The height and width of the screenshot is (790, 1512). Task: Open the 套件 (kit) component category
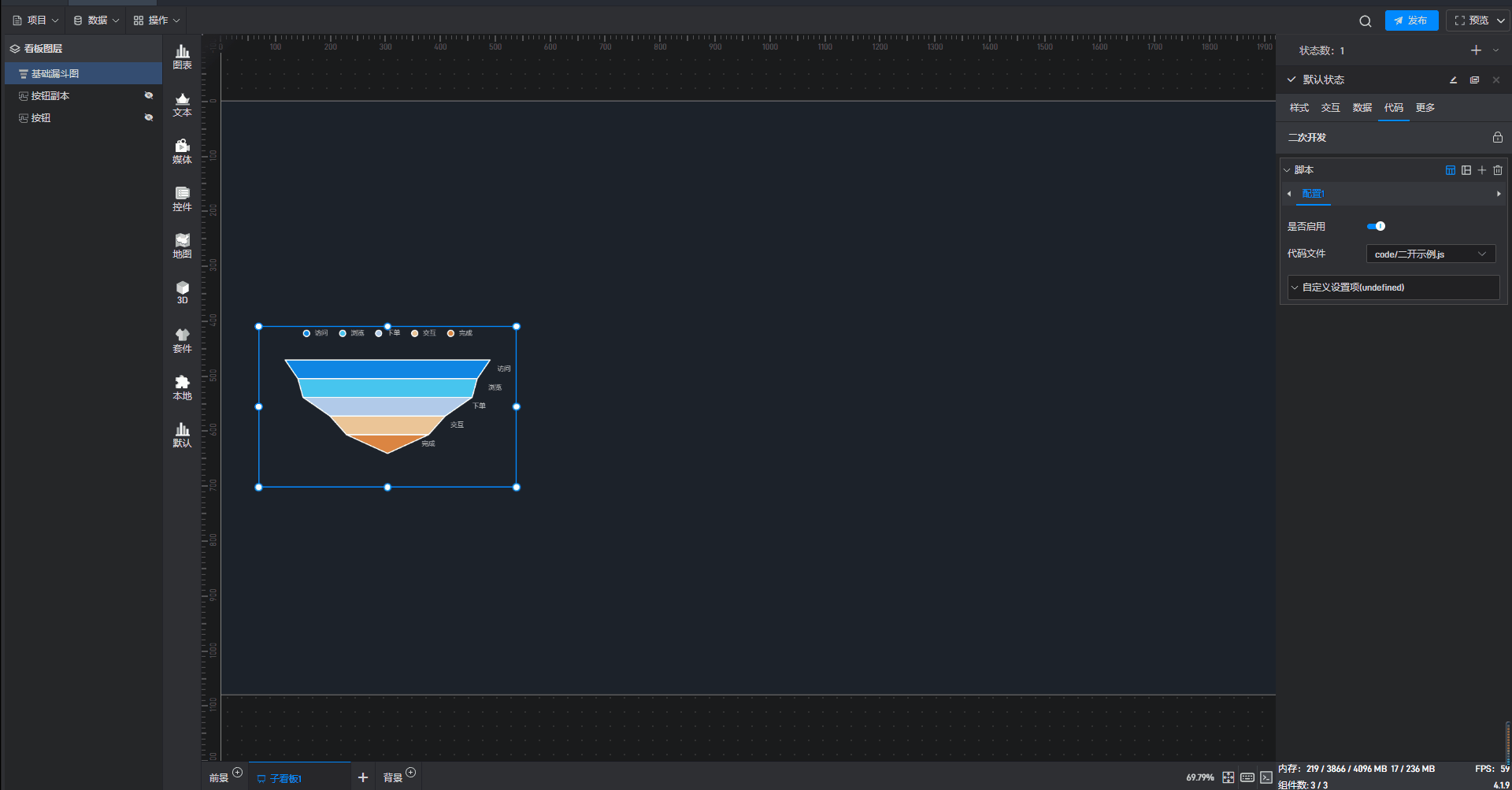coord(182,340)
